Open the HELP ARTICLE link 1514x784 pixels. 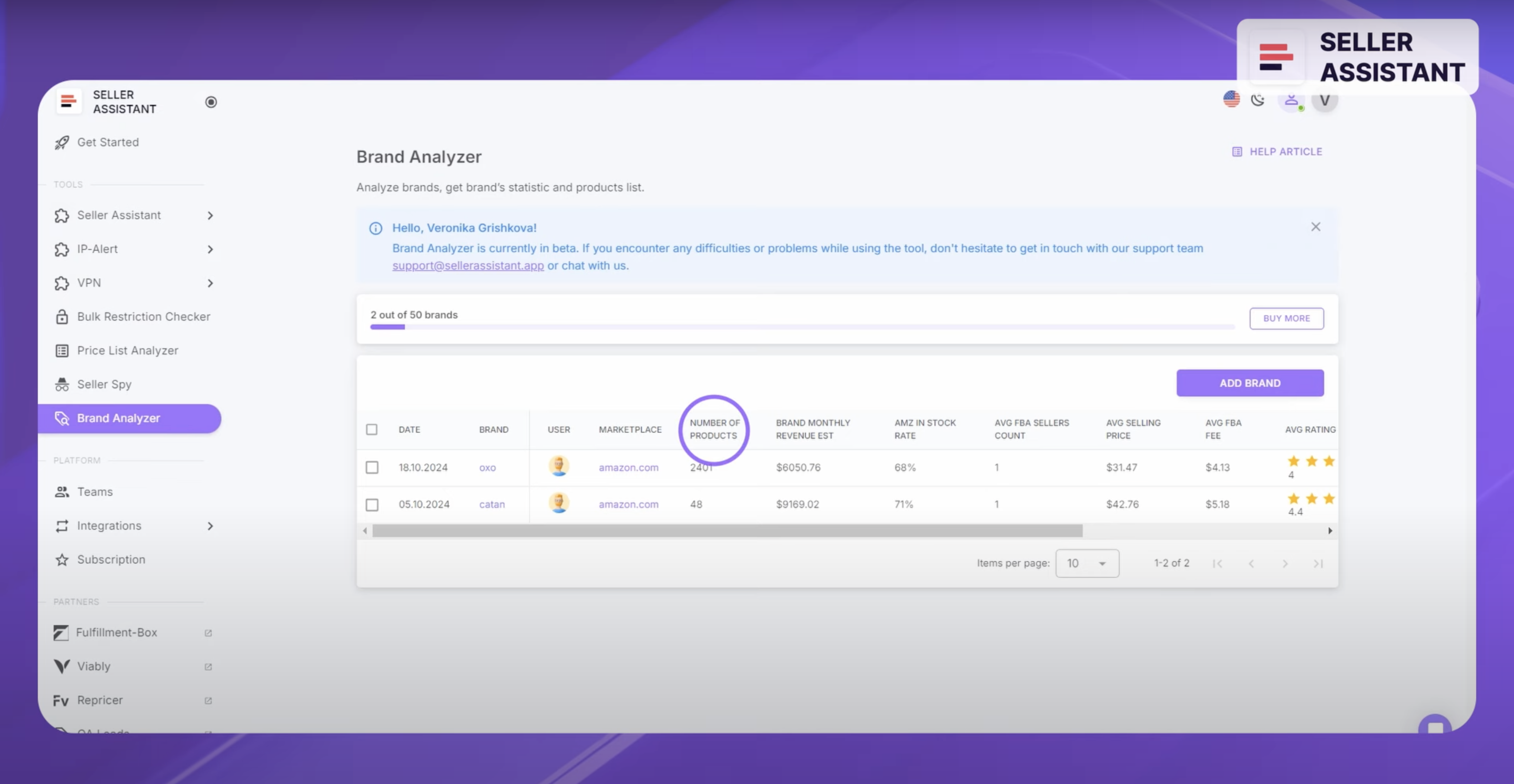1286,151
